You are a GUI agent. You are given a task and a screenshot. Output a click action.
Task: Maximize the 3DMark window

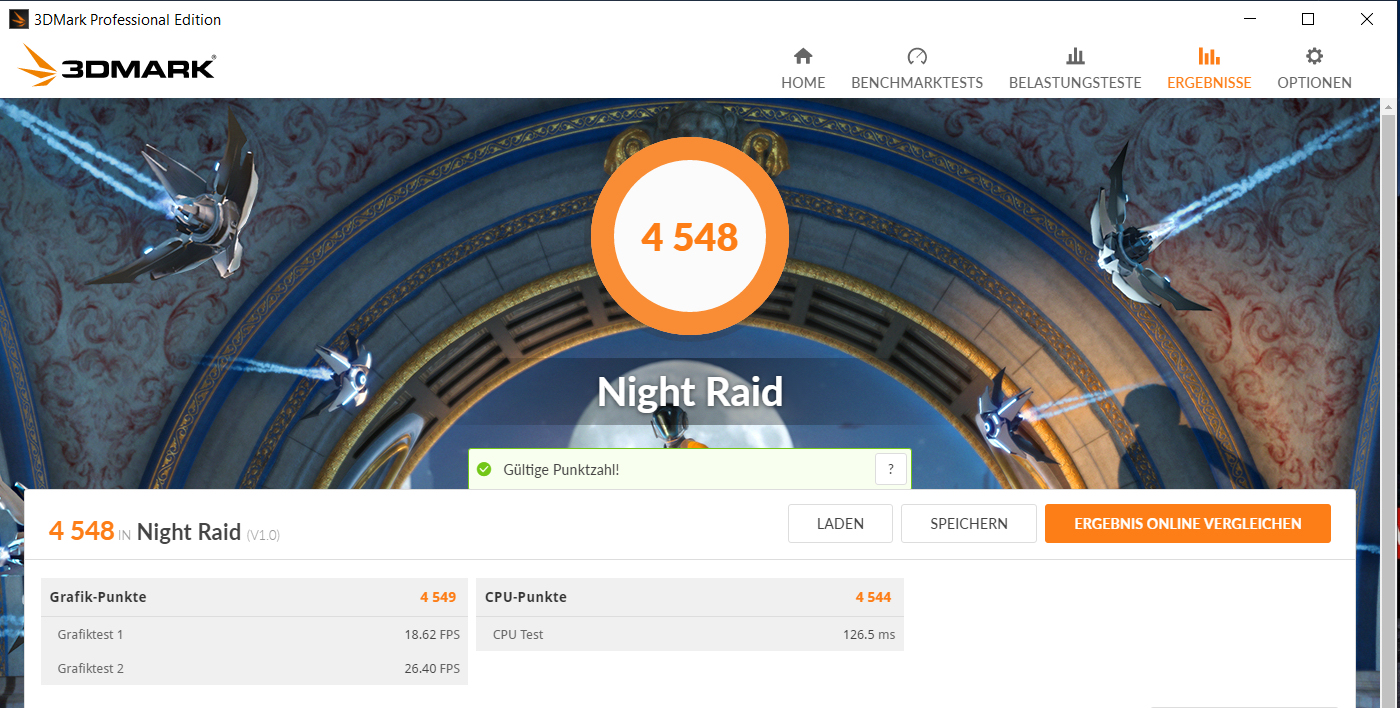1308,19
